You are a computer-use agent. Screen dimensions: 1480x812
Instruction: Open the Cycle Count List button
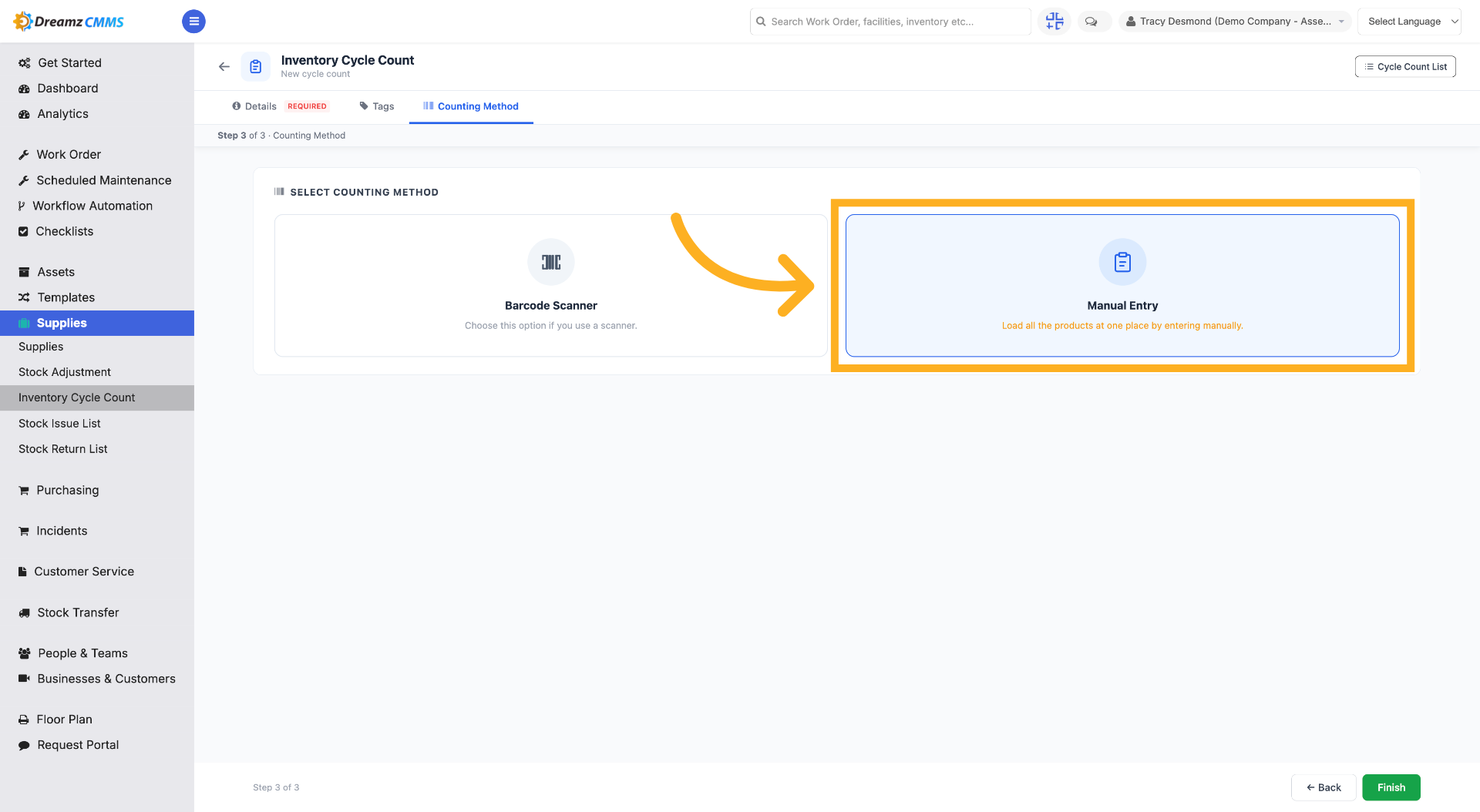pyautogui.click(x=1405, y=67)
